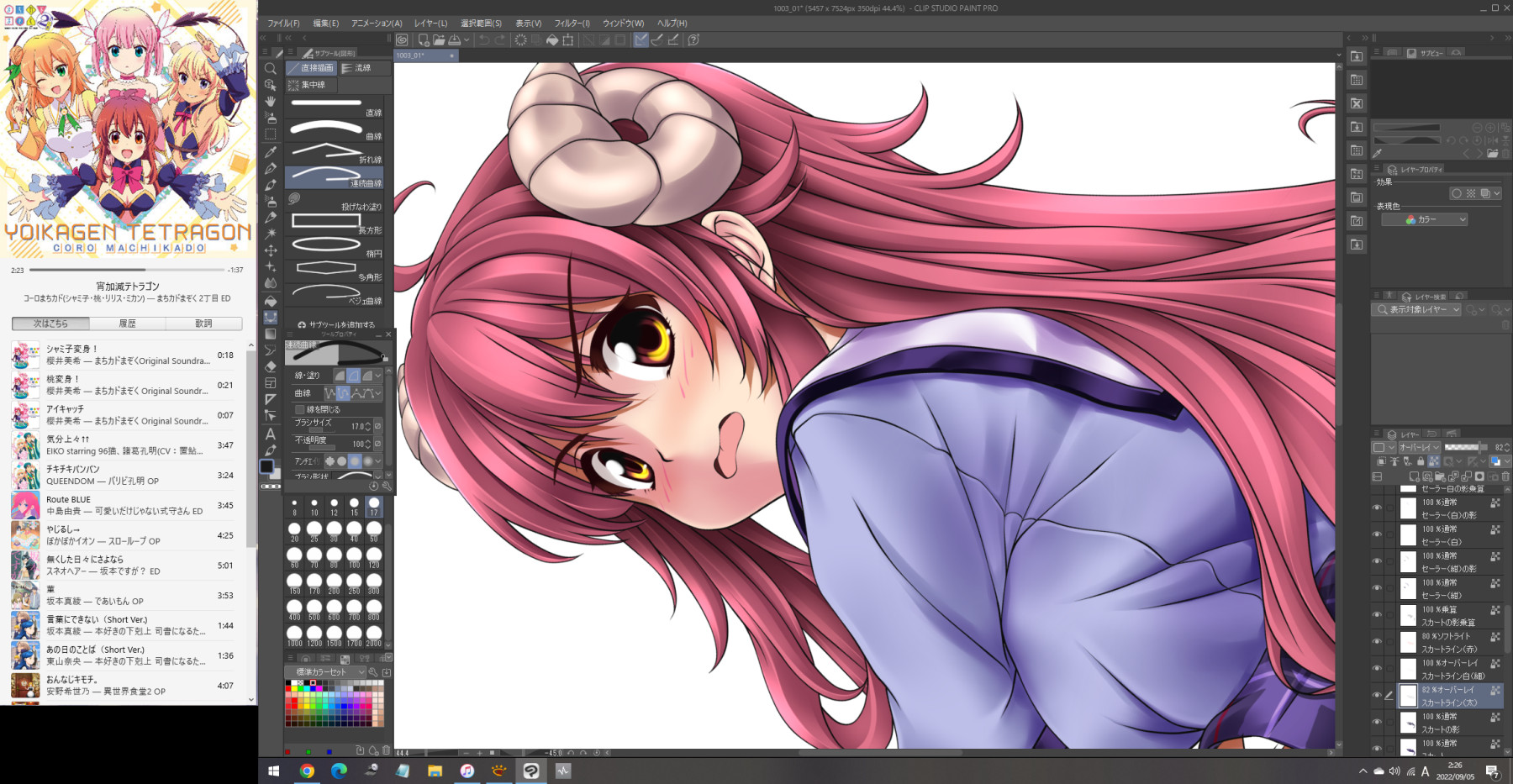The height and width of the screenshot is (784, 1513).
Task: Click the Open file folder icon
Action: (439, 39)
